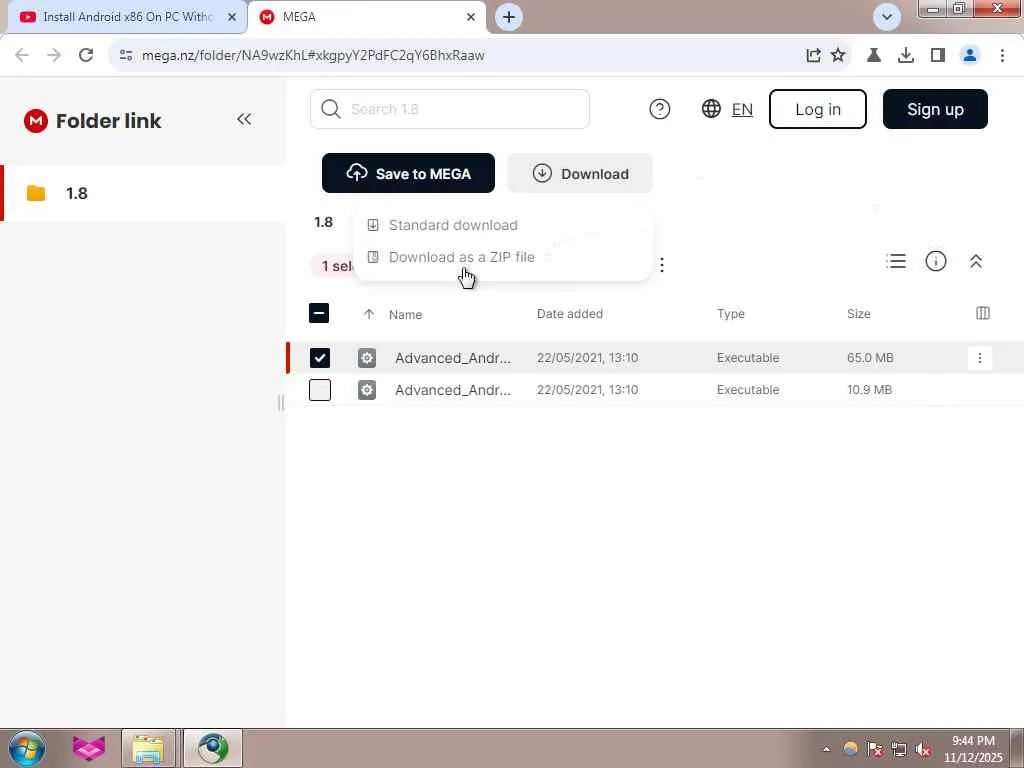Open a new browser tab
This screenshot has width=1024, height=768.
(x=509, y=17)
